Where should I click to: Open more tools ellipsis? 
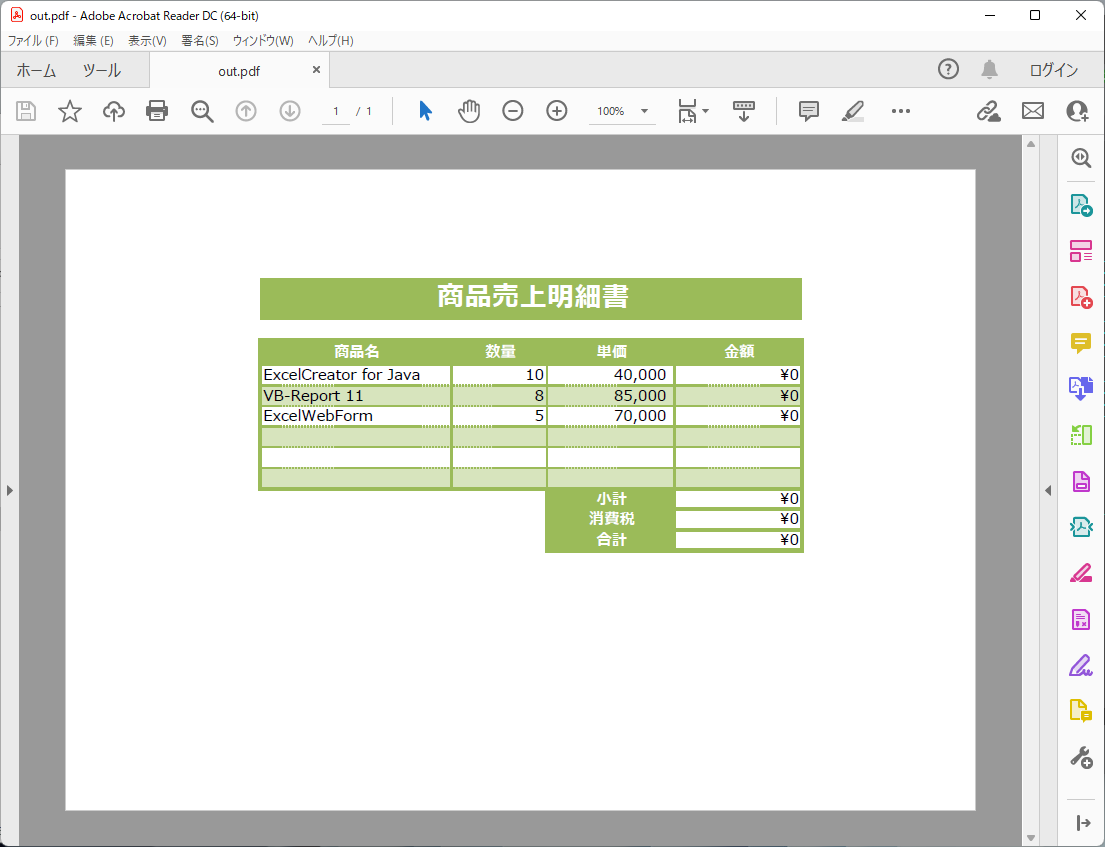901,111
